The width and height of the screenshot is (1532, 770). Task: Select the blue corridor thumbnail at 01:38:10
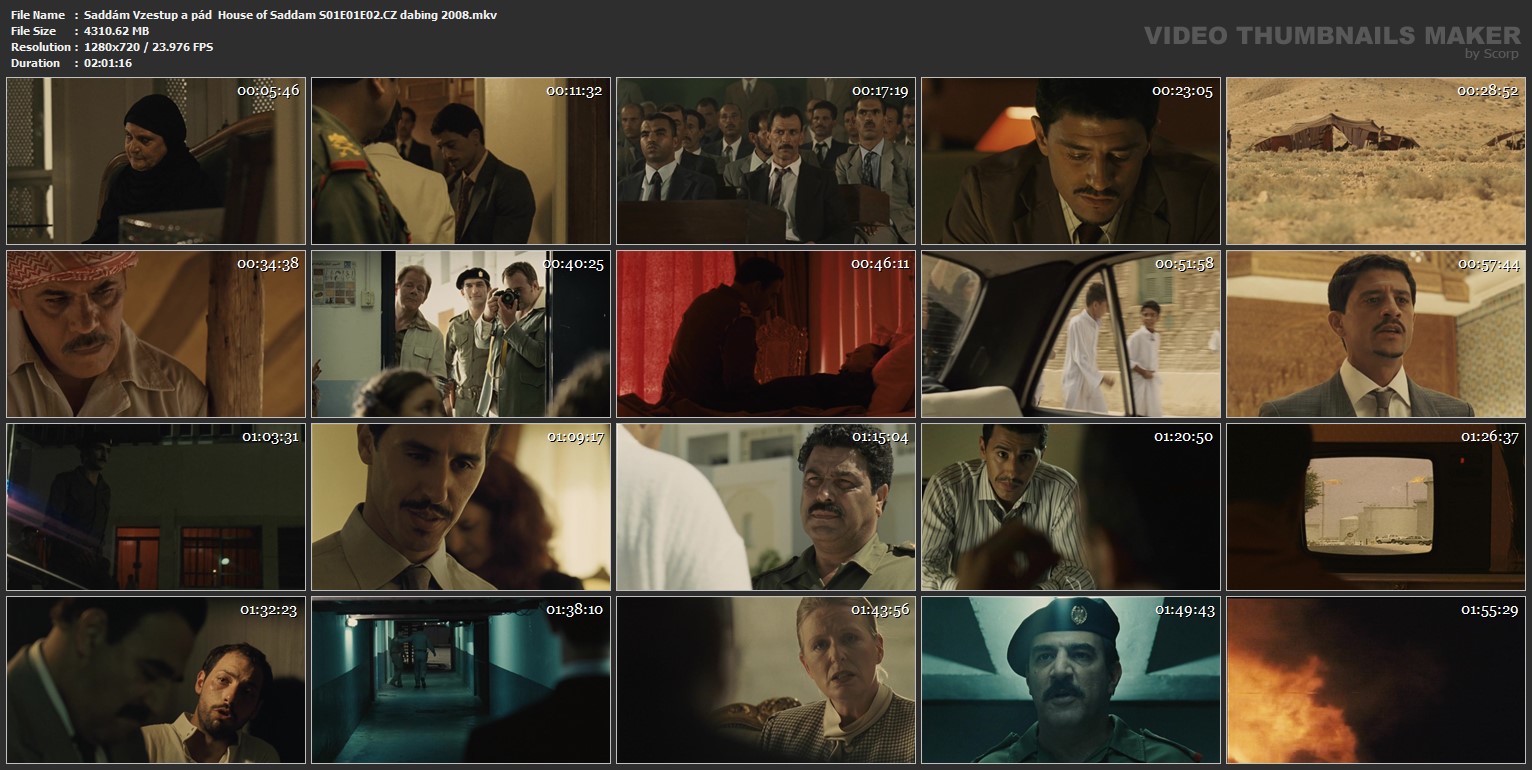coord(460,680)
